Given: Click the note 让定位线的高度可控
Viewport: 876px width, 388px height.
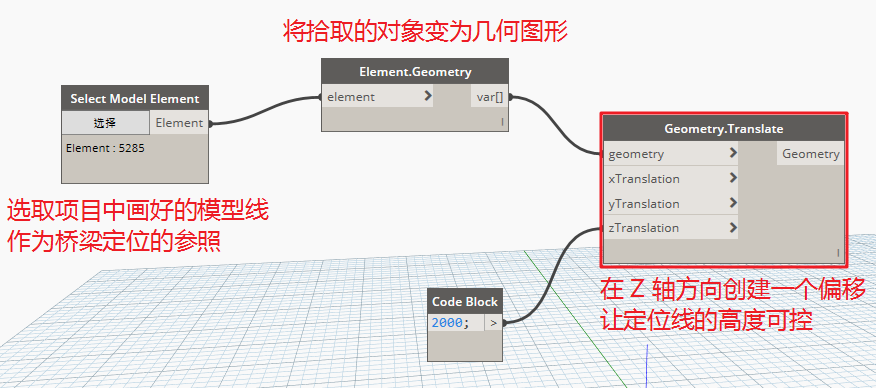Looking at the screenshot, I should pyautogui.click(x=707, y=320).
